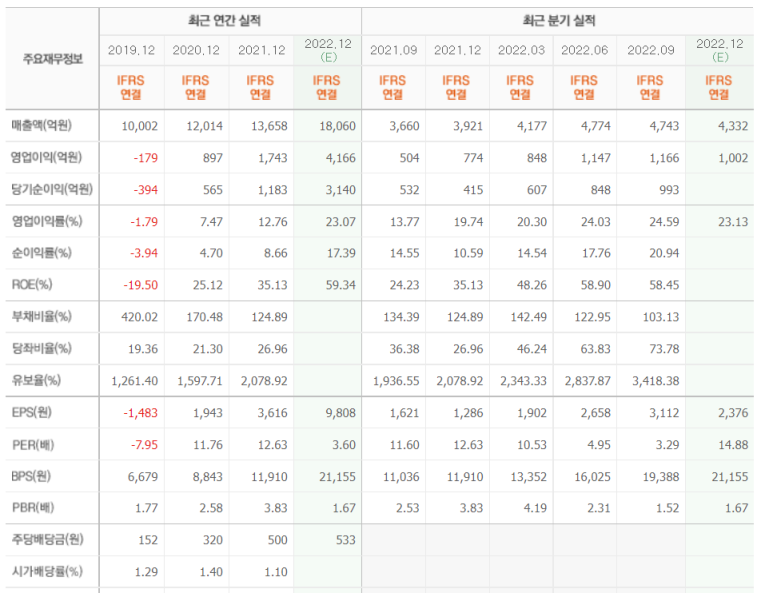Click the 최근 연간 실적 header
Screen dimensions: 773x593
point(224,21)
